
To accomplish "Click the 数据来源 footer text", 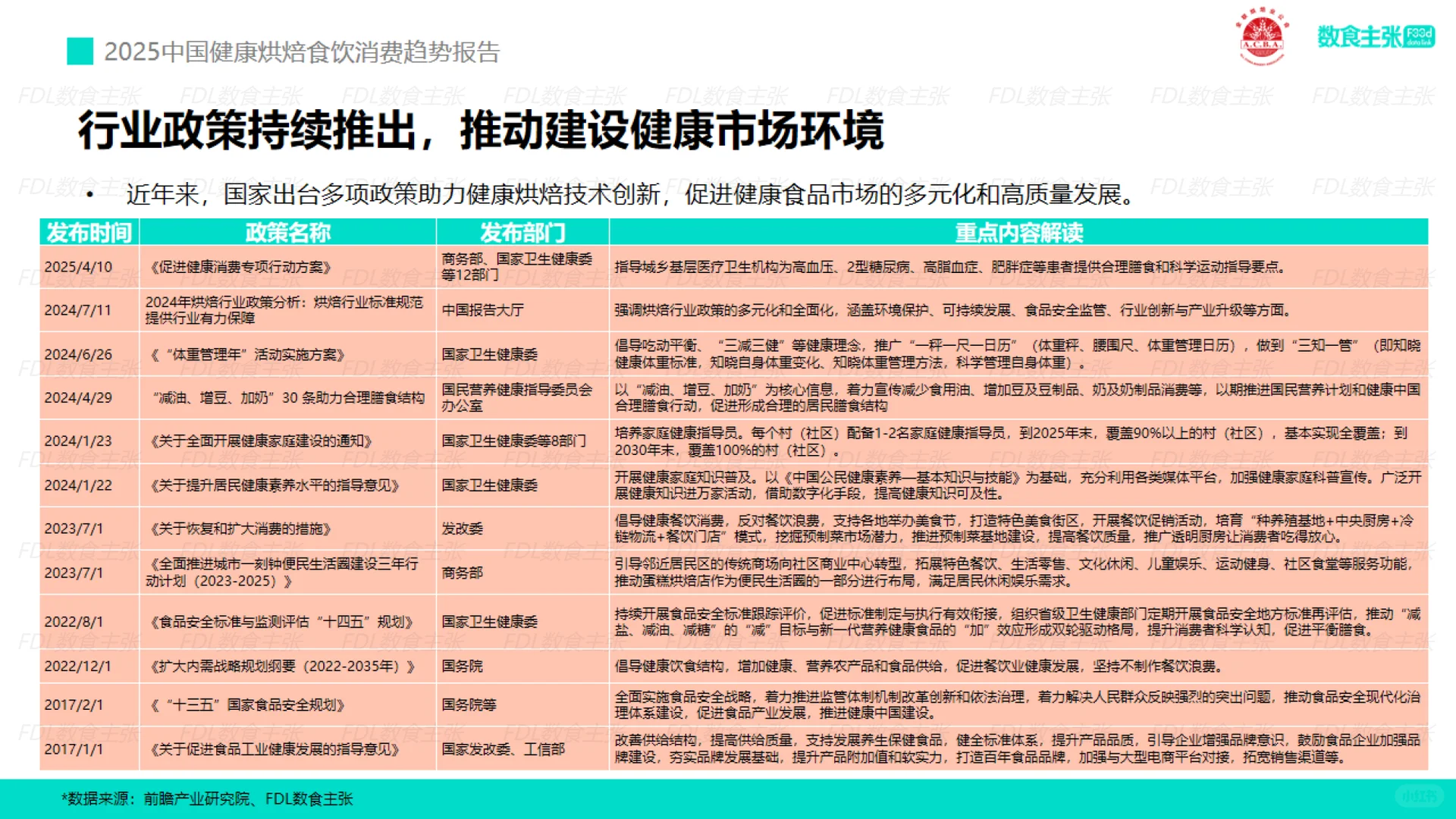I will click(206, 799).
